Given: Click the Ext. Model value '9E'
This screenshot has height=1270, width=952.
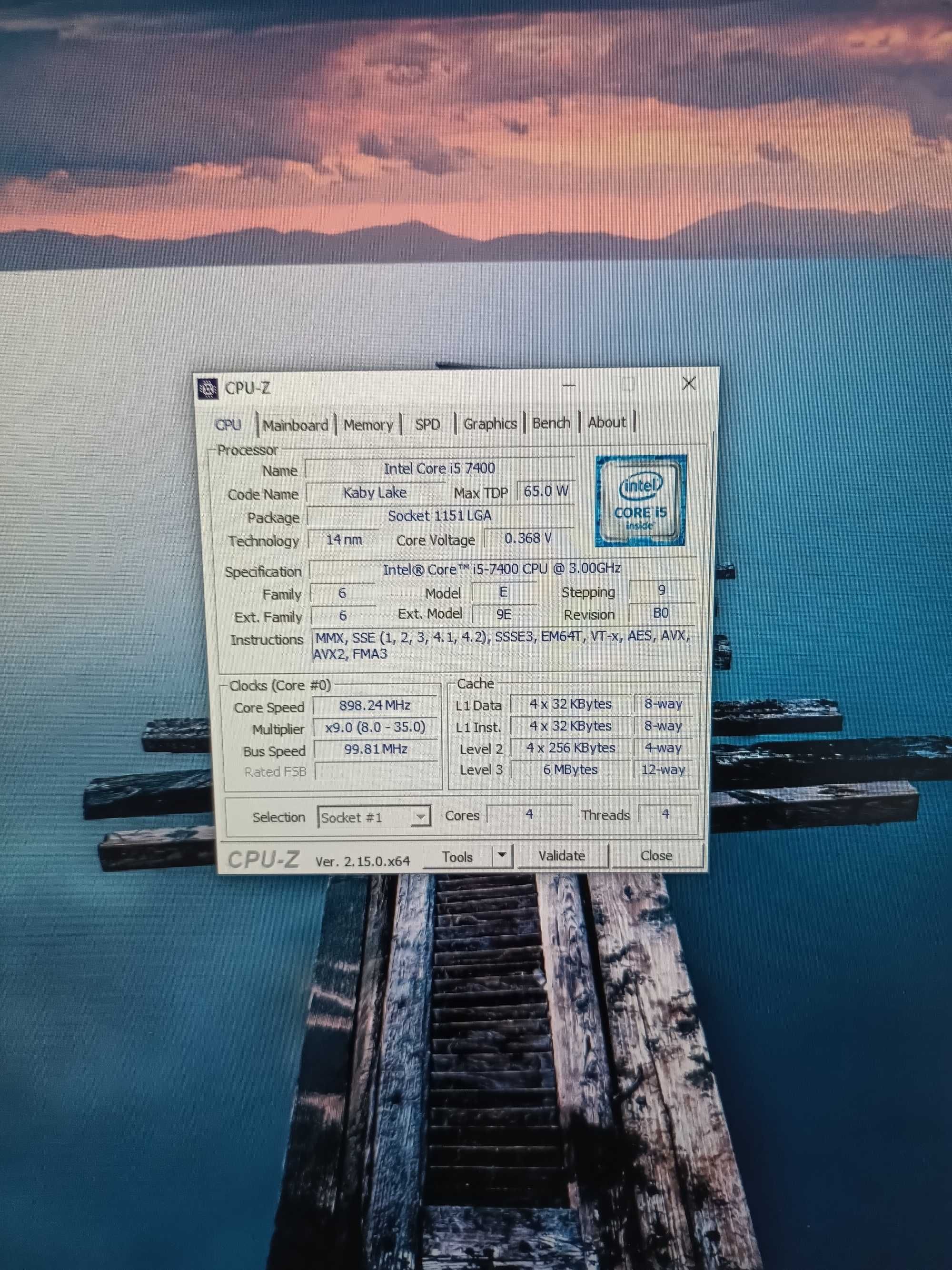Looking at the screenshot, I should point(504,614).
